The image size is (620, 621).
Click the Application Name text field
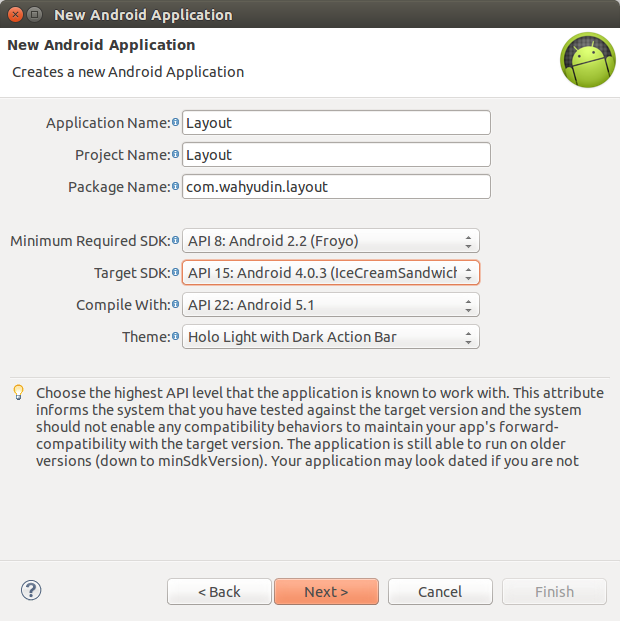point(336,123)
